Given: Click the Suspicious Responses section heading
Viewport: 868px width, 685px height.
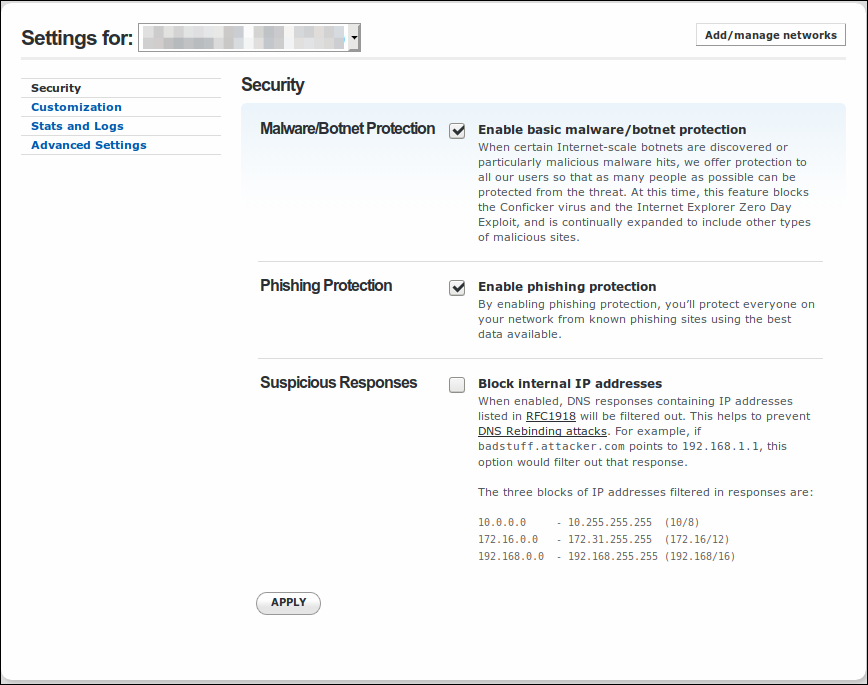Looking at the screenshot, I should [338, 383].
